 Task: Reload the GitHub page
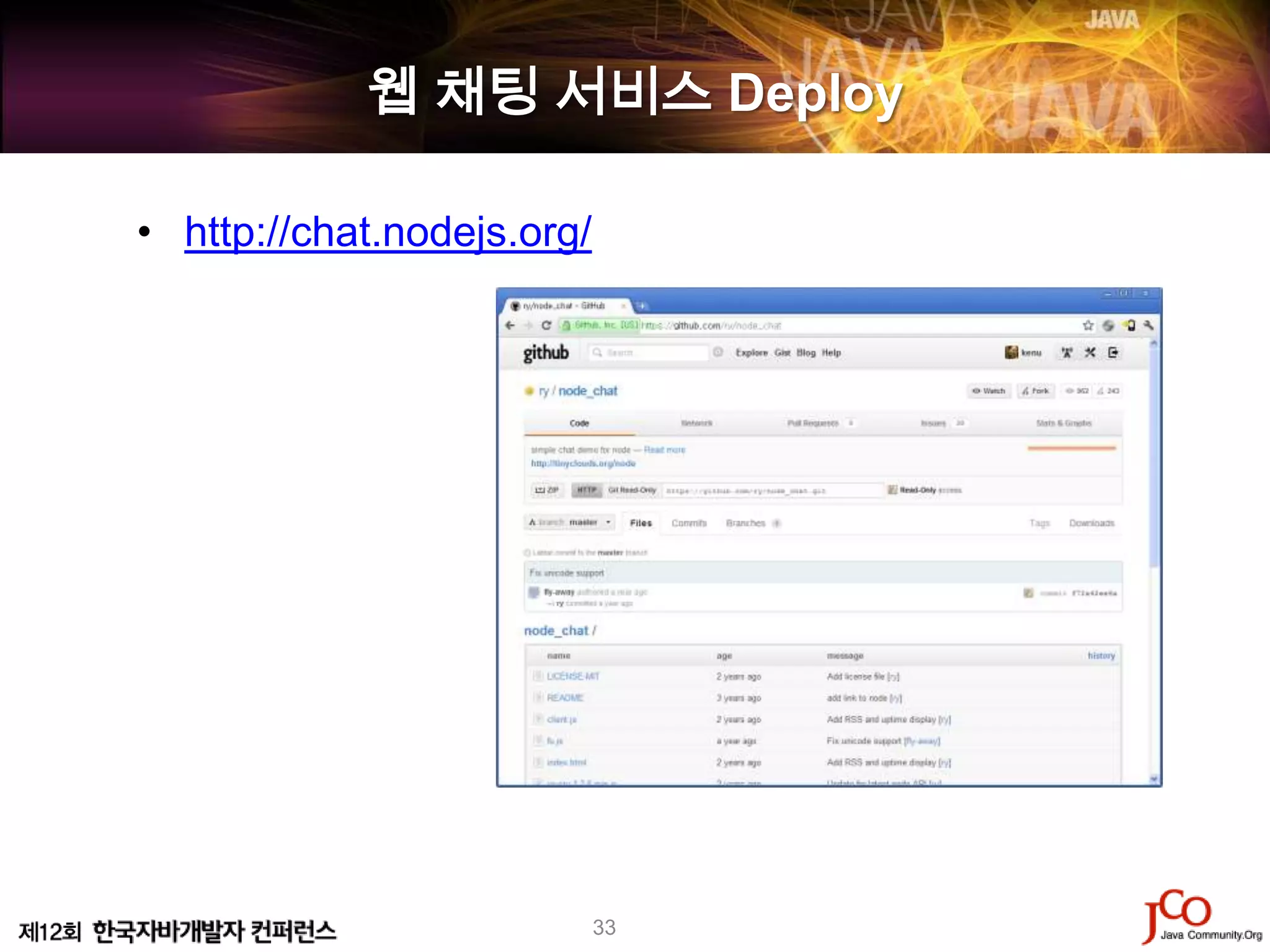pyautogui.click(x=546, y=325)
